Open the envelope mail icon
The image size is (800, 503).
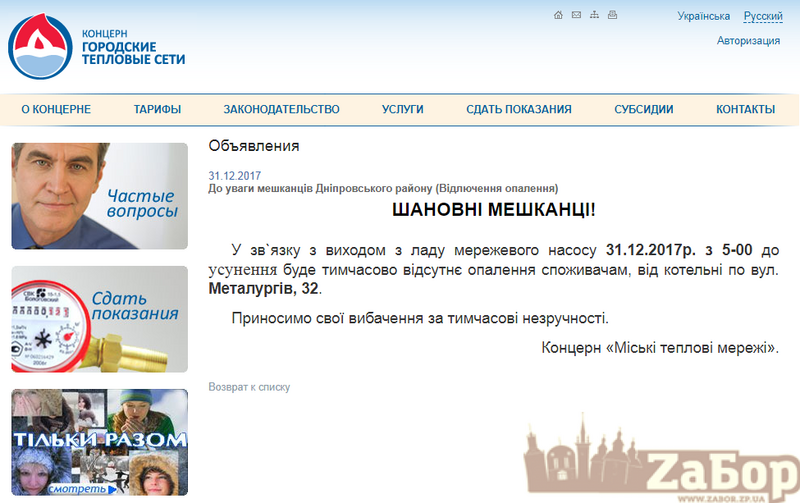pos(576,15)
